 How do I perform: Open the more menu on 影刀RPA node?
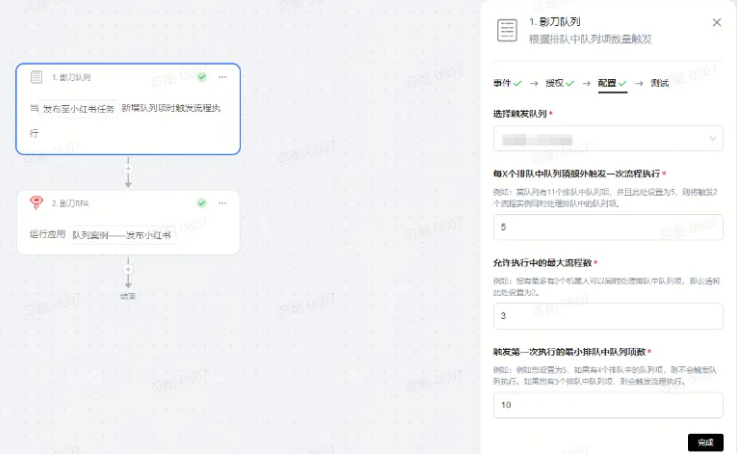222,203
